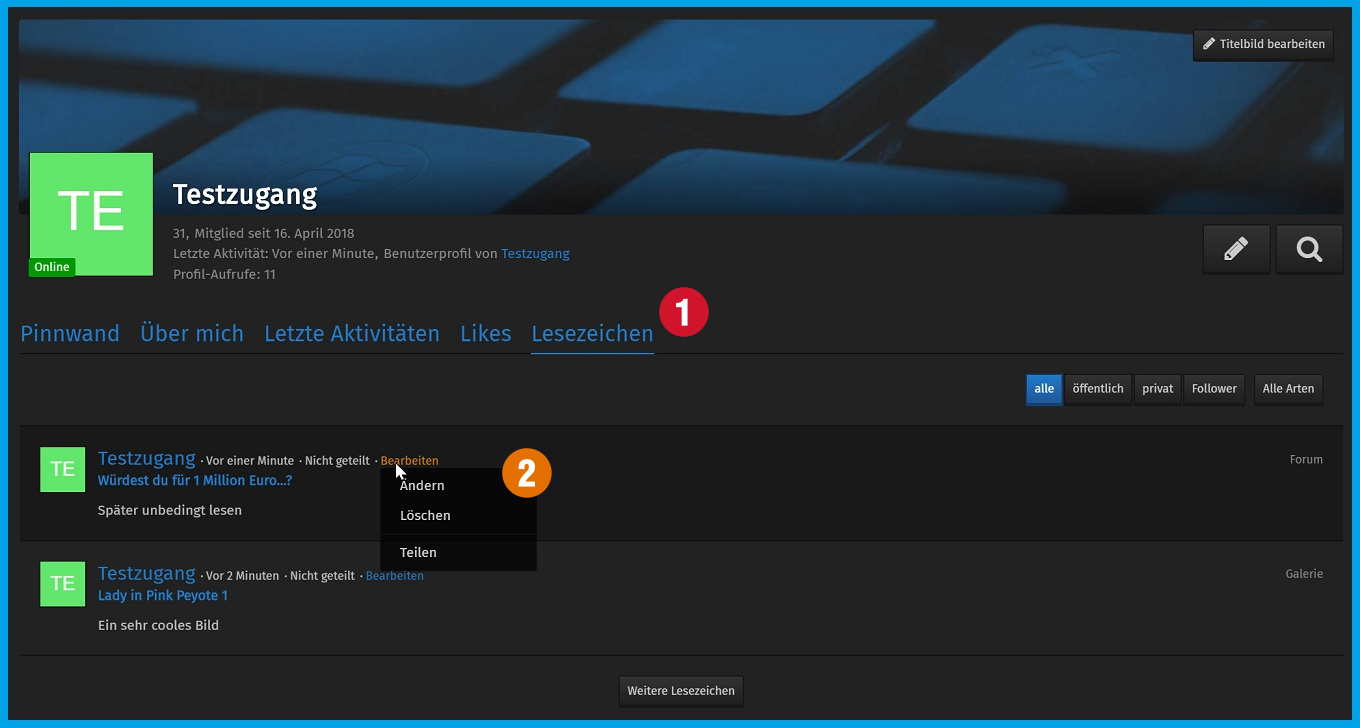The width and height of the screenshot is (1360, 728).
Task: Open 'Würdest du für 1 Million Euro...?' link
Action: point(194,481)
